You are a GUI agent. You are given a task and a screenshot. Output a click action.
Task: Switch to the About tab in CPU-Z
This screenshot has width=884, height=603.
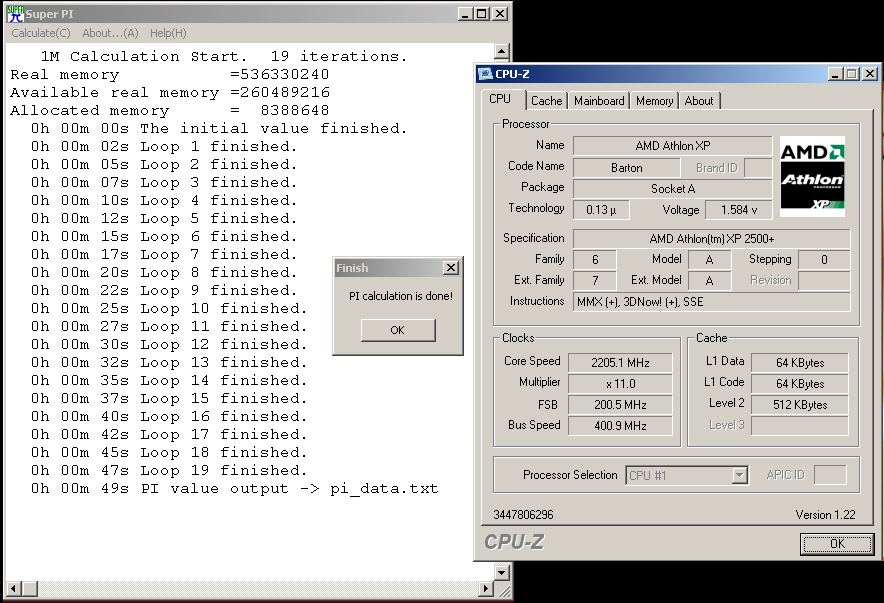click(x=699, y=101)
